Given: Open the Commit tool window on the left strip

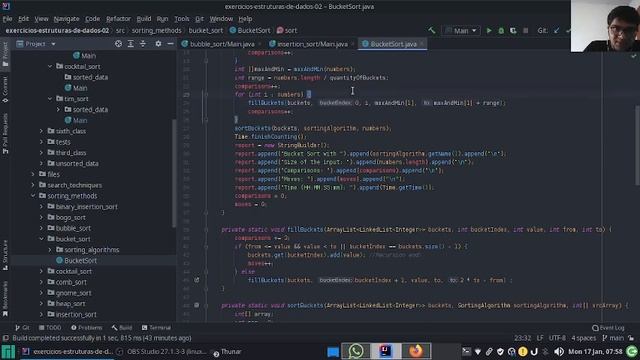Looking at the screenshot, I should 5,89.
